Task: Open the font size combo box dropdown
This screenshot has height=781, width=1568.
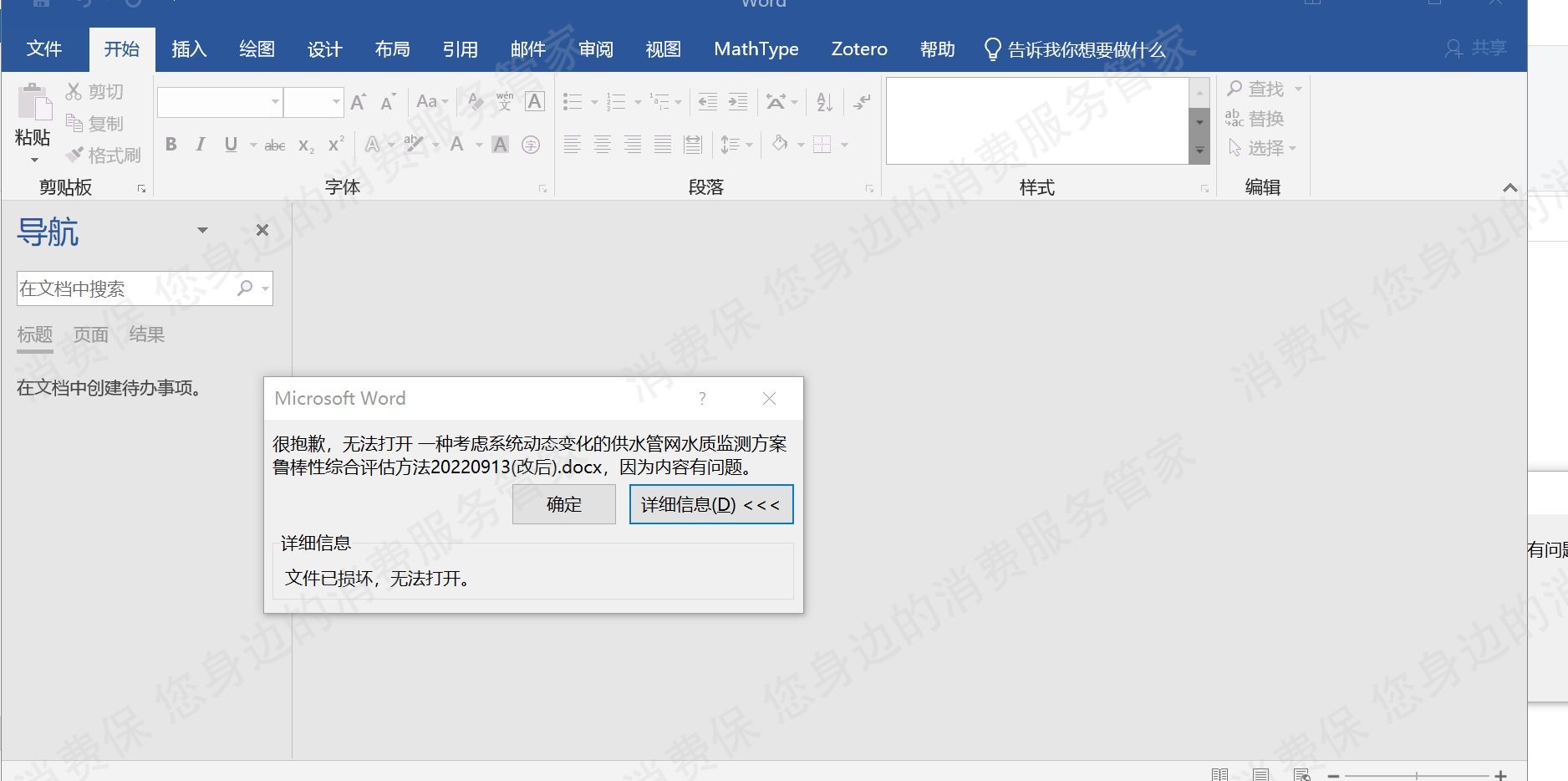Action: click(x=336, y=102)
